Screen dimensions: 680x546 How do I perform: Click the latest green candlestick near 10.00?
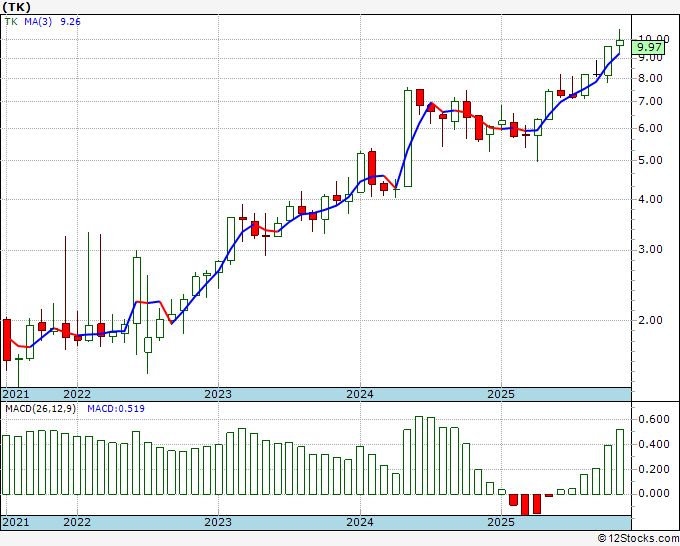pyautogui.click(x=620, y=43)
